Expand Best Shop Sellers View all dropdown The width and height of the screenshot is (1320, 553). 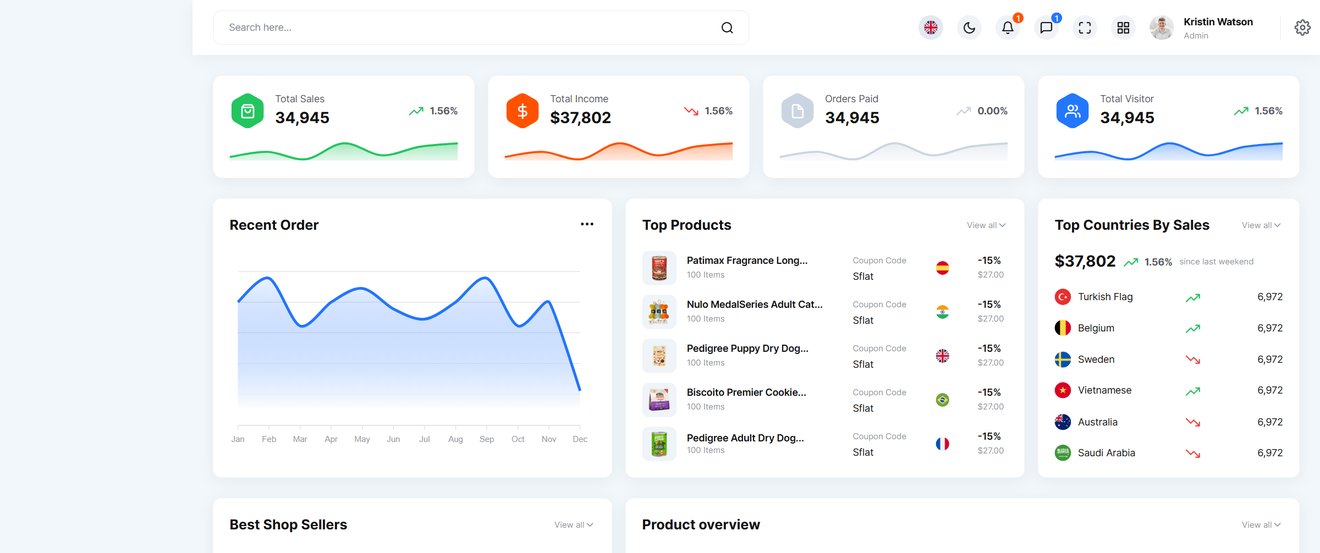coord(574,524)
